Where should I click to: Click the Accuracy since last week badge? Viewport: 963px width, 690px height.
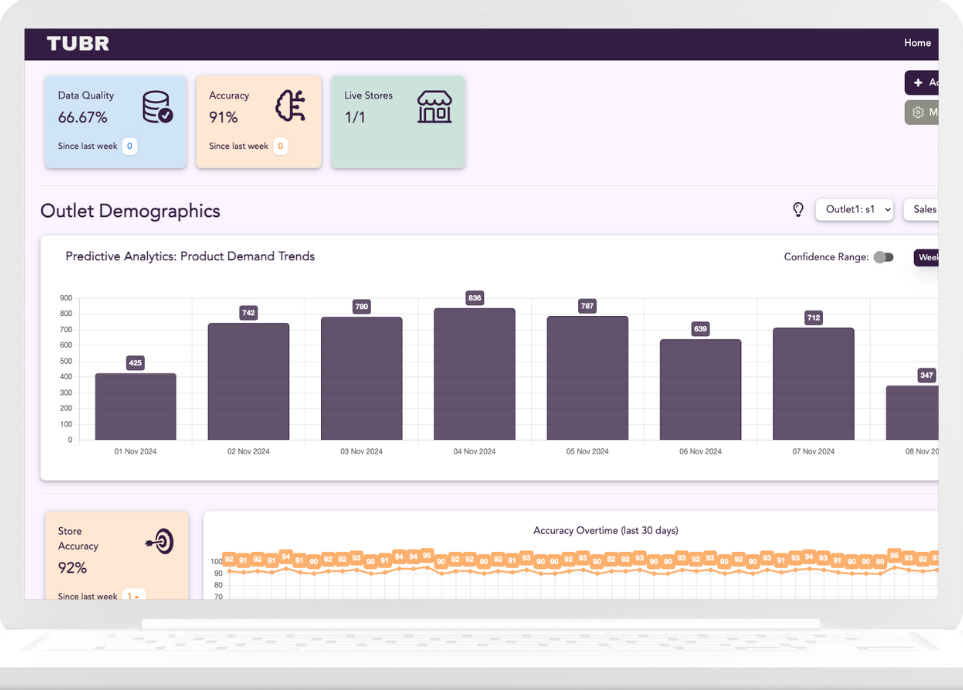click(280, 146)
